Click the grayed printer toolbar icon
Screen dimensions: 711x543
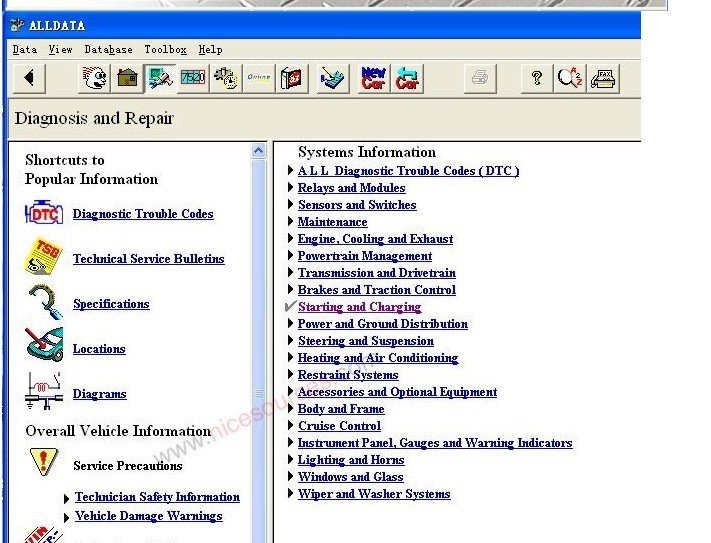point(480,78)
